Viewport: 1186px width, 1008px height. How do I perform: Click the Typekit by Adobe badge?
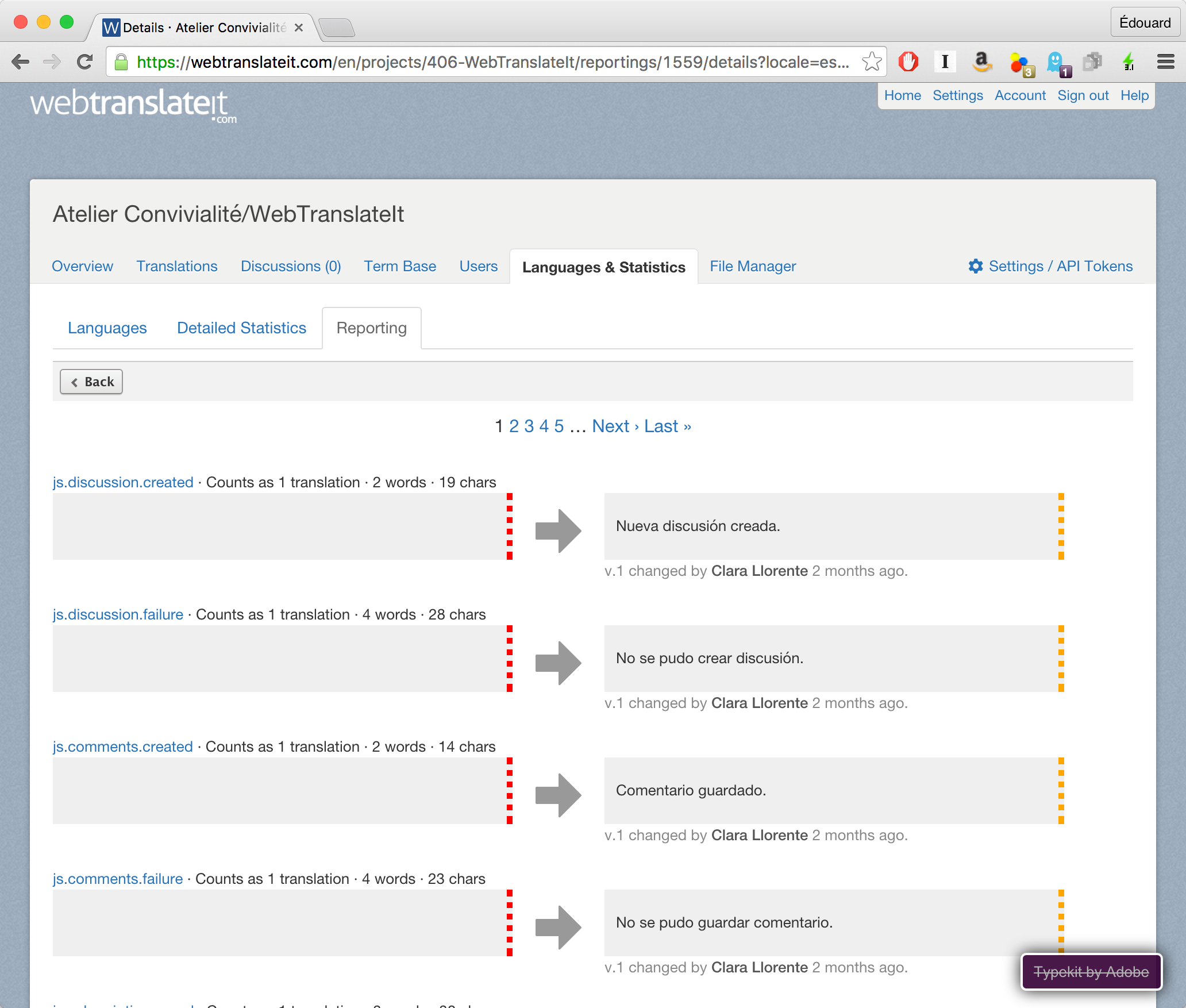(1091, 972)
